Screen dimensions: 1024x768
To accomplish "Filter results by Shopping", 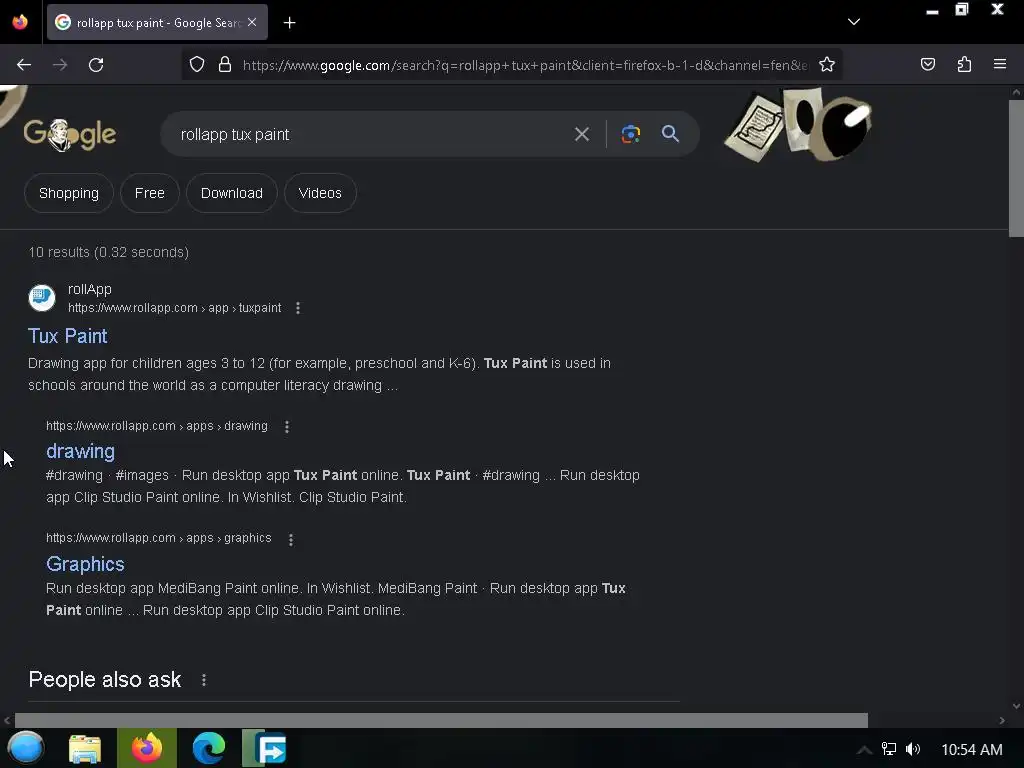I will 69,193.
